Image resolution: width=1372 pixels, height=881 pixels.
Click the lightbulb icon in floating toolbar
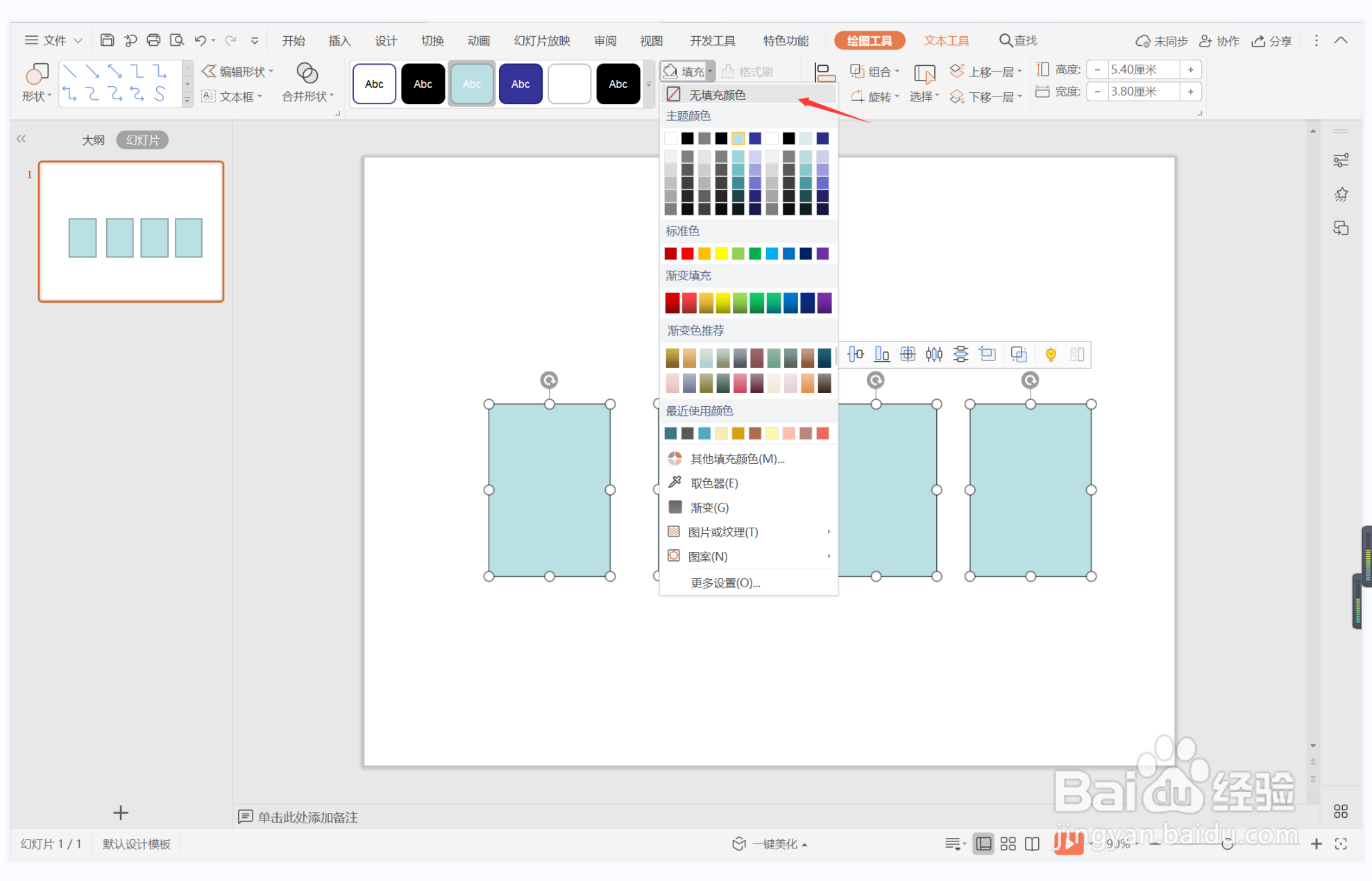pyautogui.click(x=1051, y=355)
